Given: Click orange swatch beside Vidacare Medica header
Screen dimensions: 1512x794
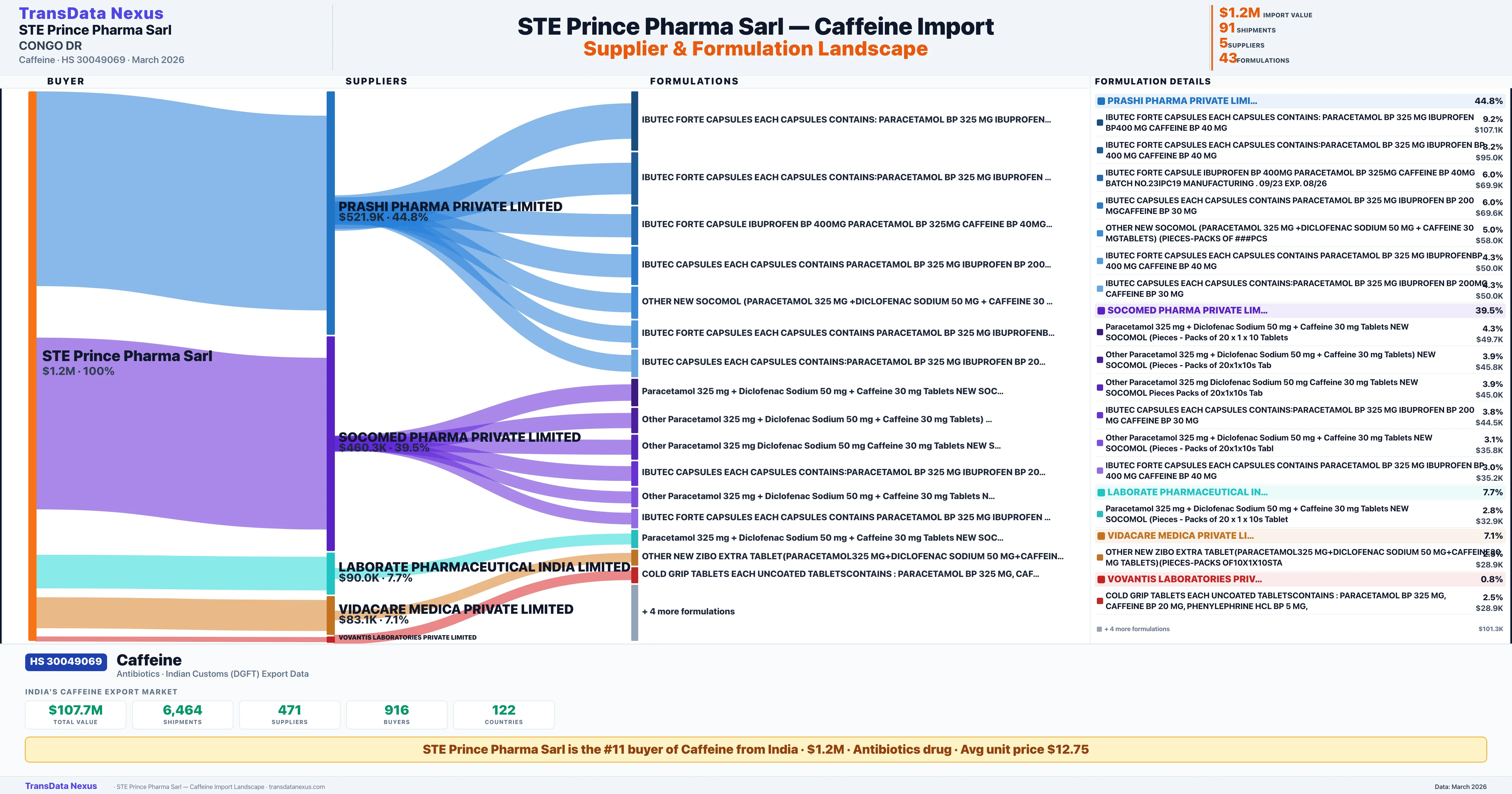Looking at the screenshot, I should pyautogui.click(x=1101, y=536).
